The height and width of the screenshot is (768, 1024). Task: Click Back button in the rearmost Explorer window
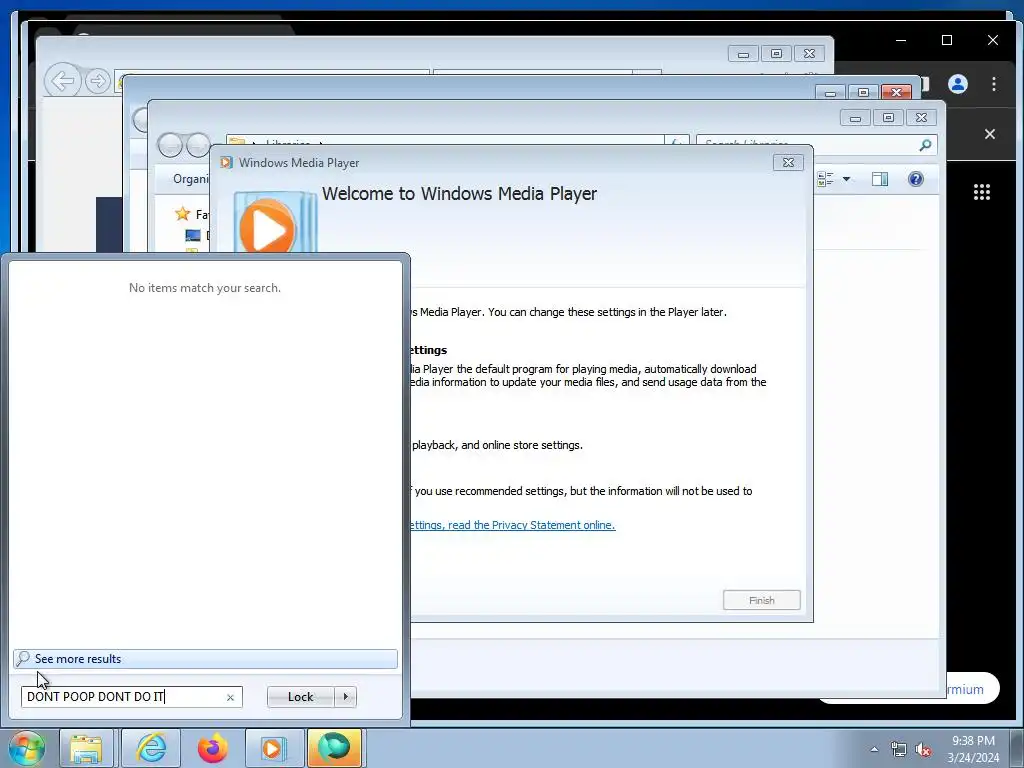click(x=63, y=81)
